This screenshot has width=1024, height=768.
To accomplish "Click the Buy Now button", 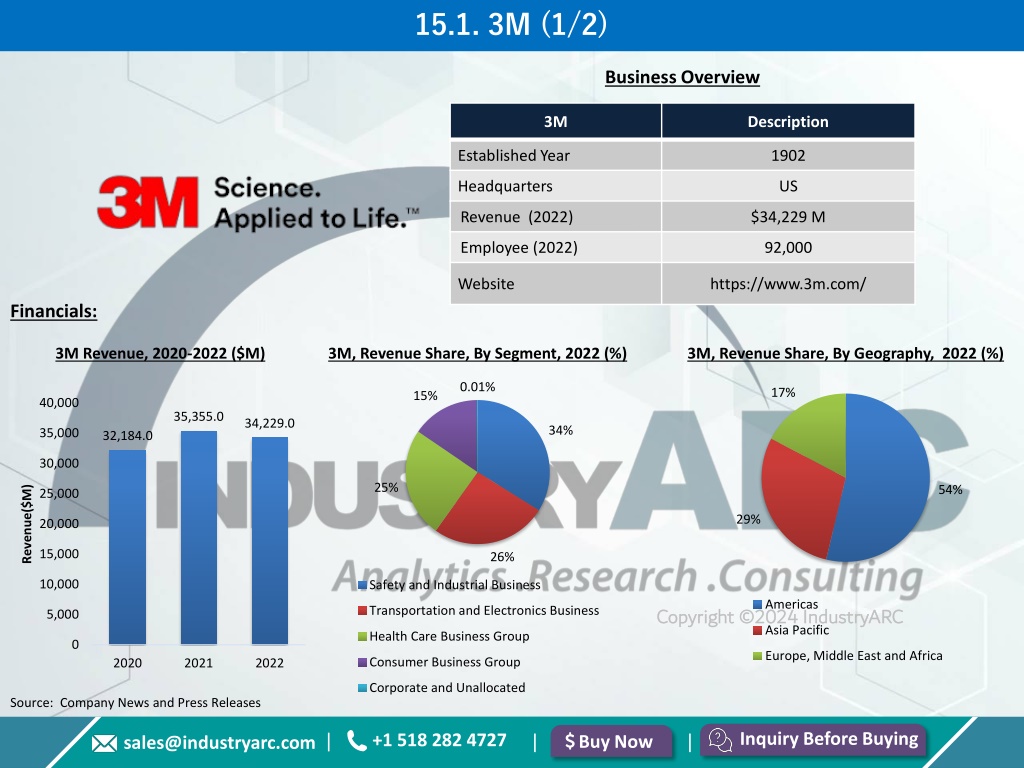I will coord(611,741).
